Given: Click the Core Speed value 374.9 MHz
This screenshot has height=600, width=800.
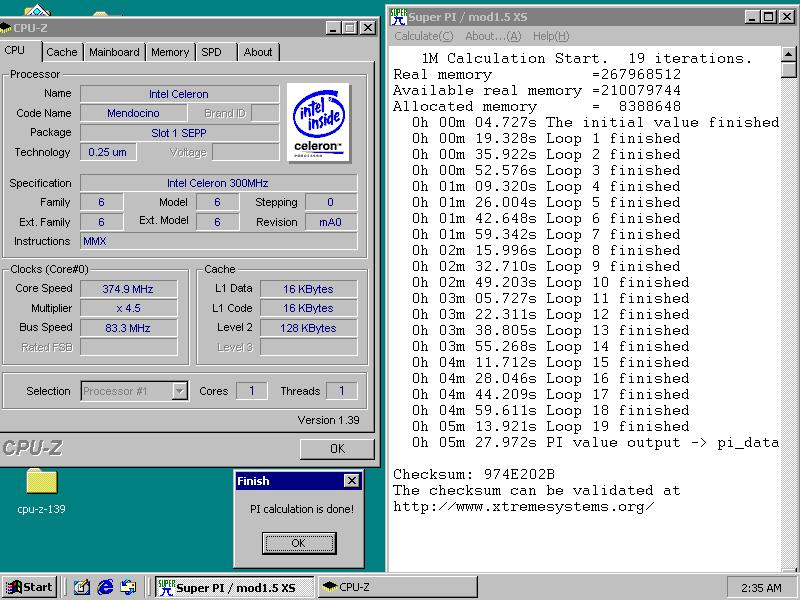Looking at the screenshot, I should point(128,289).
